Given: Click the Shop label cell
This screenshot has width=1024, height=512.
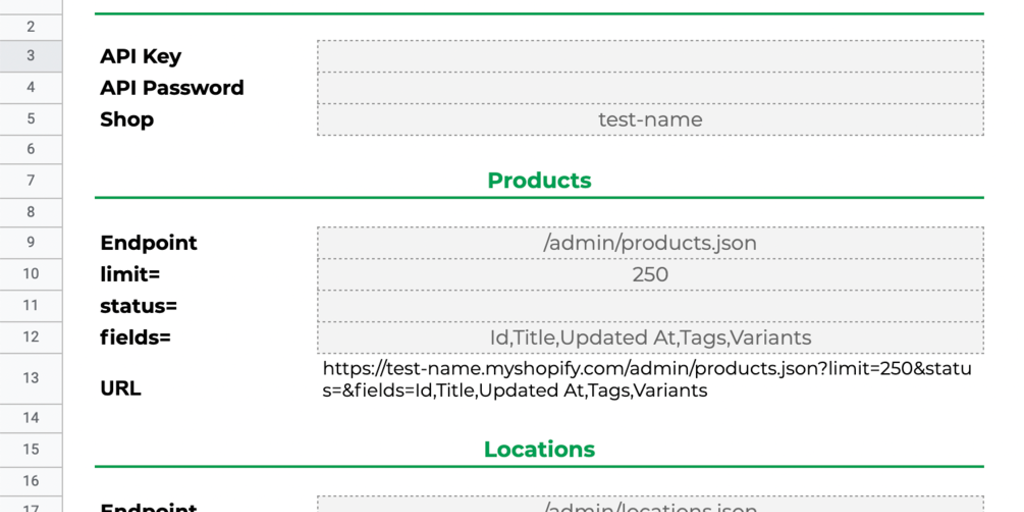Looking at the screenshot, I should pos(127,119).
